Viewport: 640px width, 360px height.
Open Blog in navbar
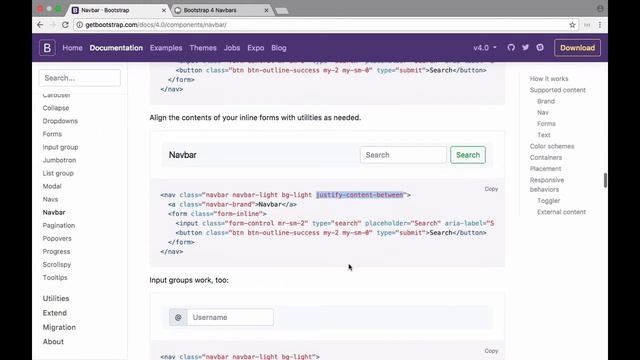(x=279, y=48)
